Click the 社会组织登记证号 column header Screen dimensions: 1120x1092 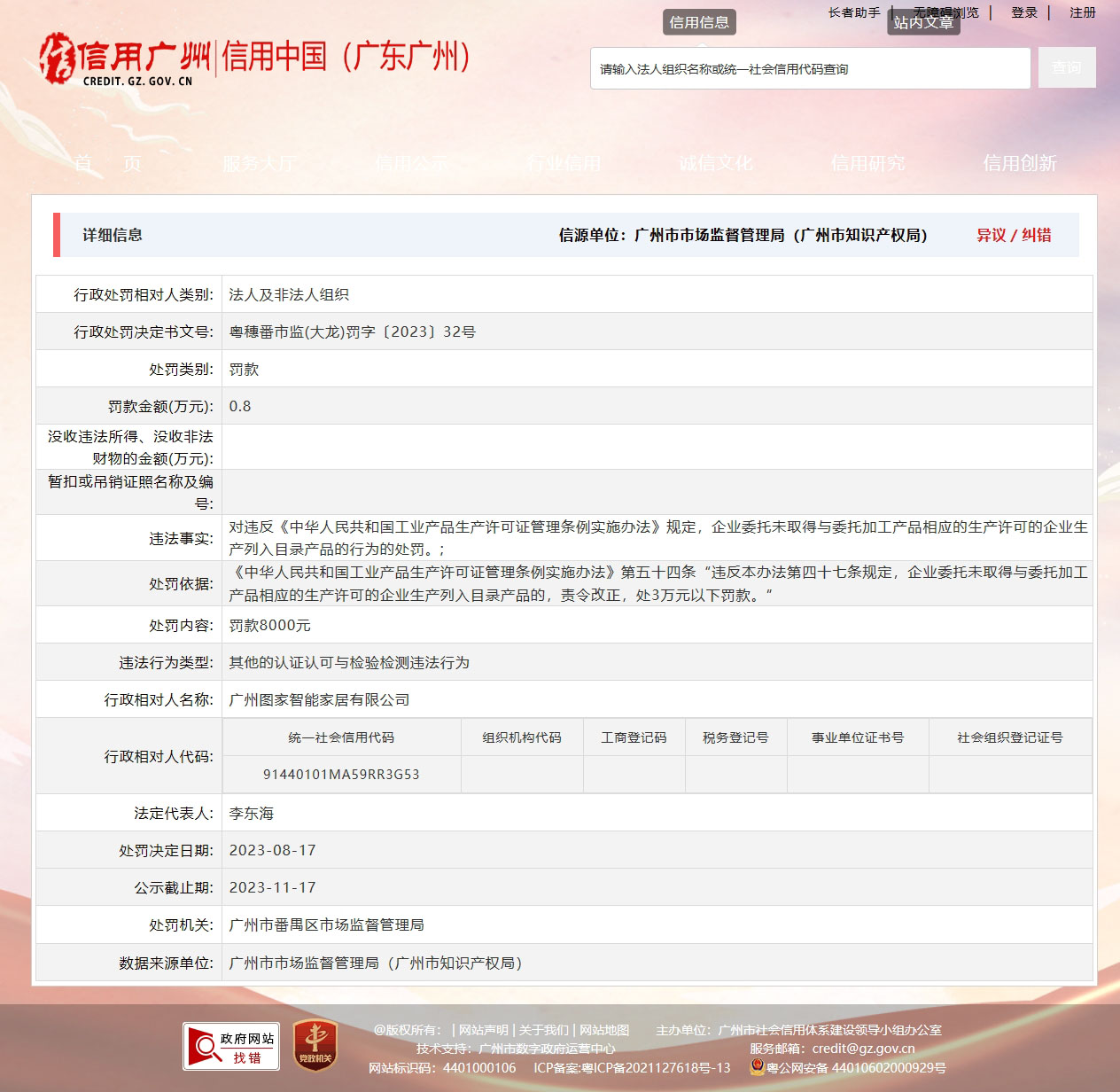pyautogui.click(x=1010, y=737)
